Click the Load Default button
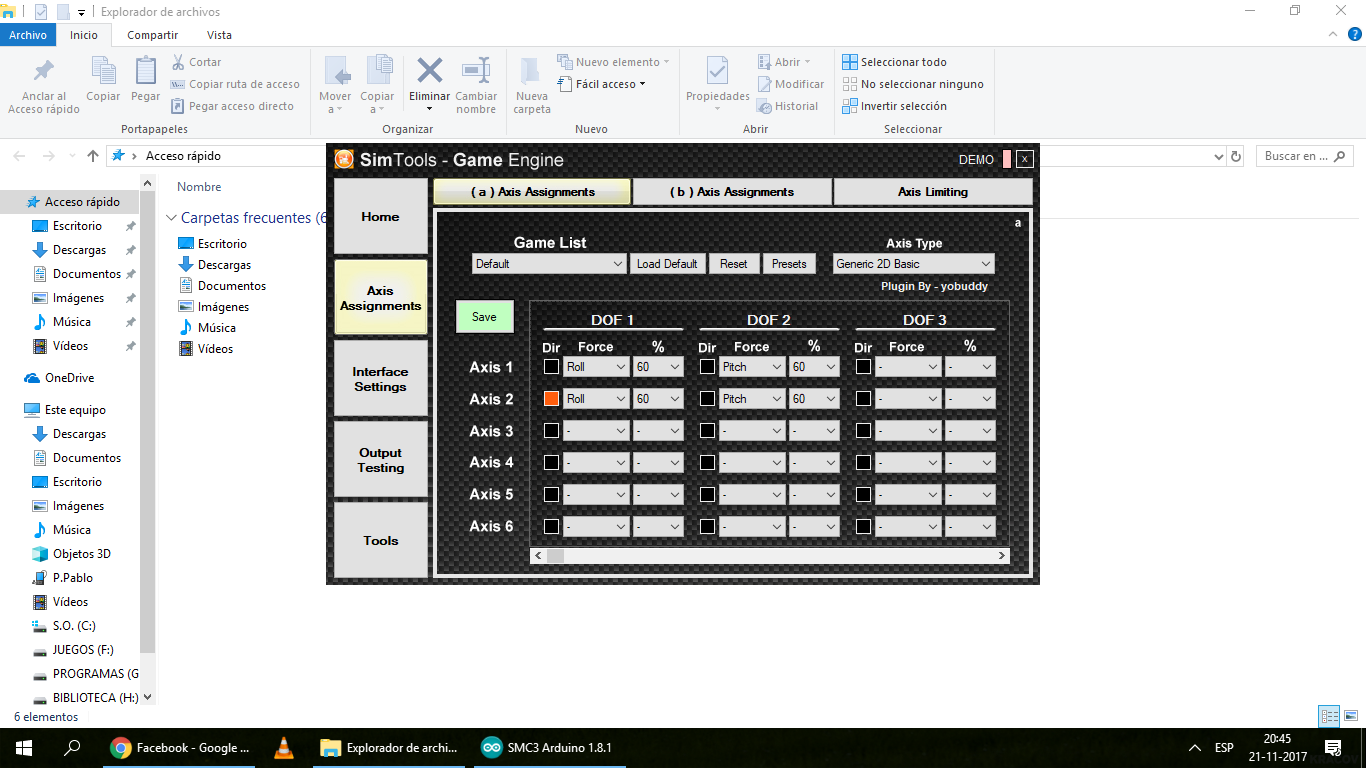 [667, 264]
